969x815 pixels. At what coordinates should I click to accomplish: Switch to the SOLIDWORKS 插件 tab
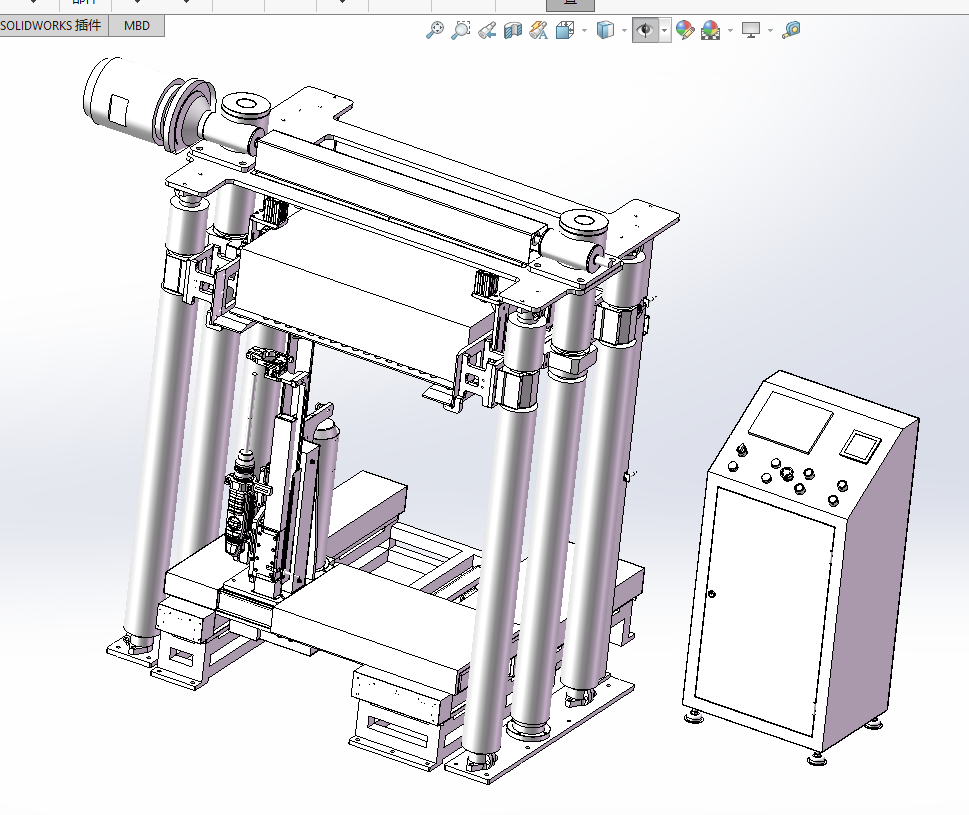[51, 26]
